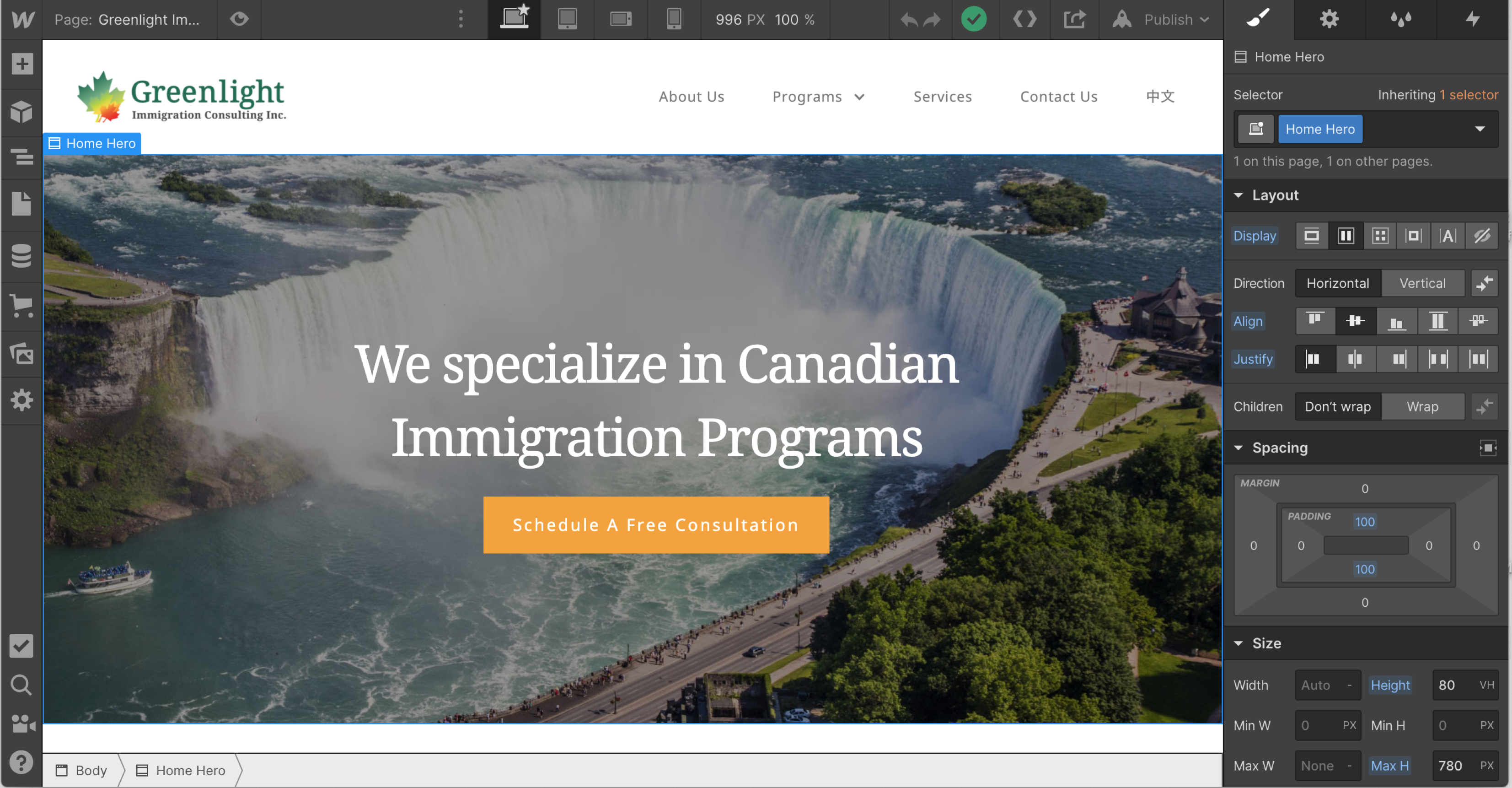Switch to the Interactions lightning tab
This screenshot has height=788, width=1512.
1472,19
